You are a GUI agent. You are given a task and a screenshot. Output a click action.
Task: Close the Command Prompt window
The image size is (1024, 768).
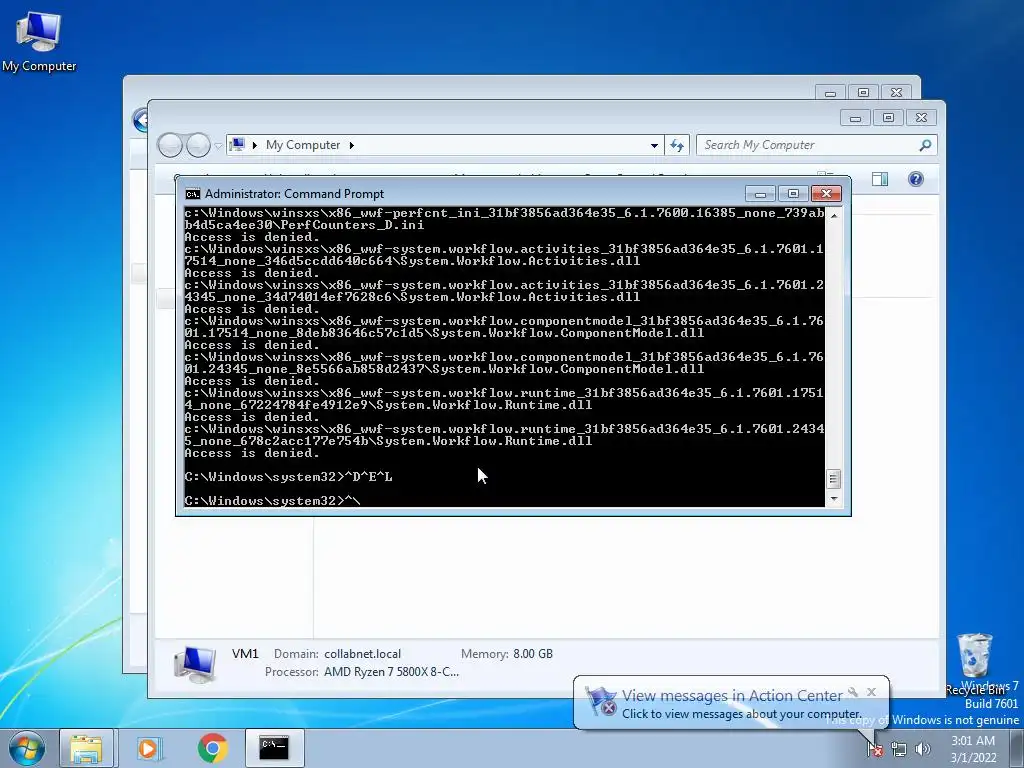pyautogui.click(x=826, y=193)
